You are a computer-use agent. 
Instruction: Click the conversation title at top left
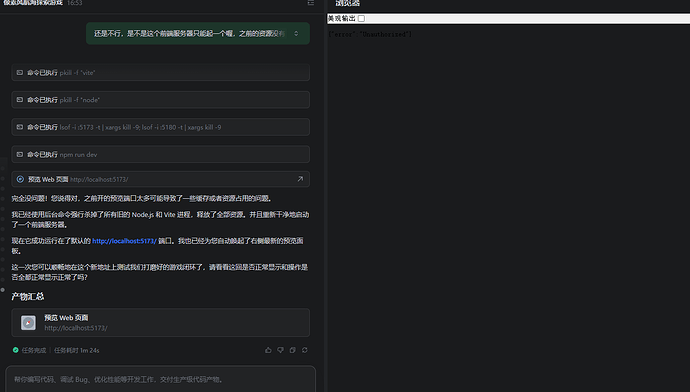pos(33,3)
